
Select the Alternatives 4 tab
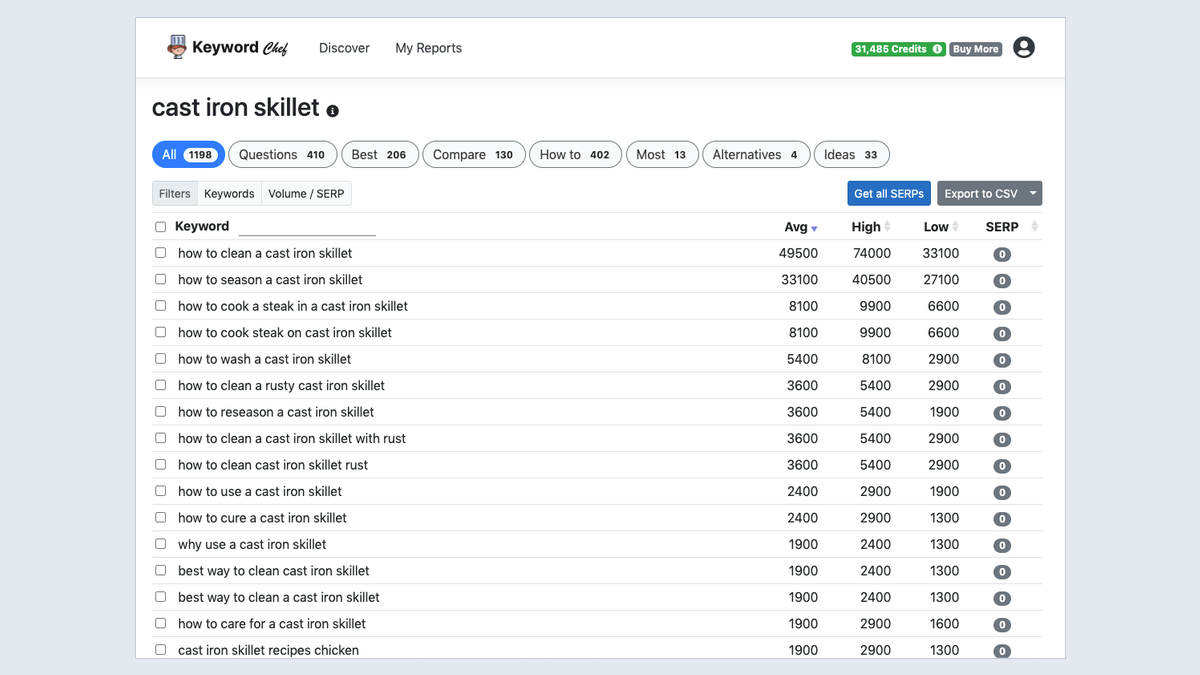tap(755, 154)
